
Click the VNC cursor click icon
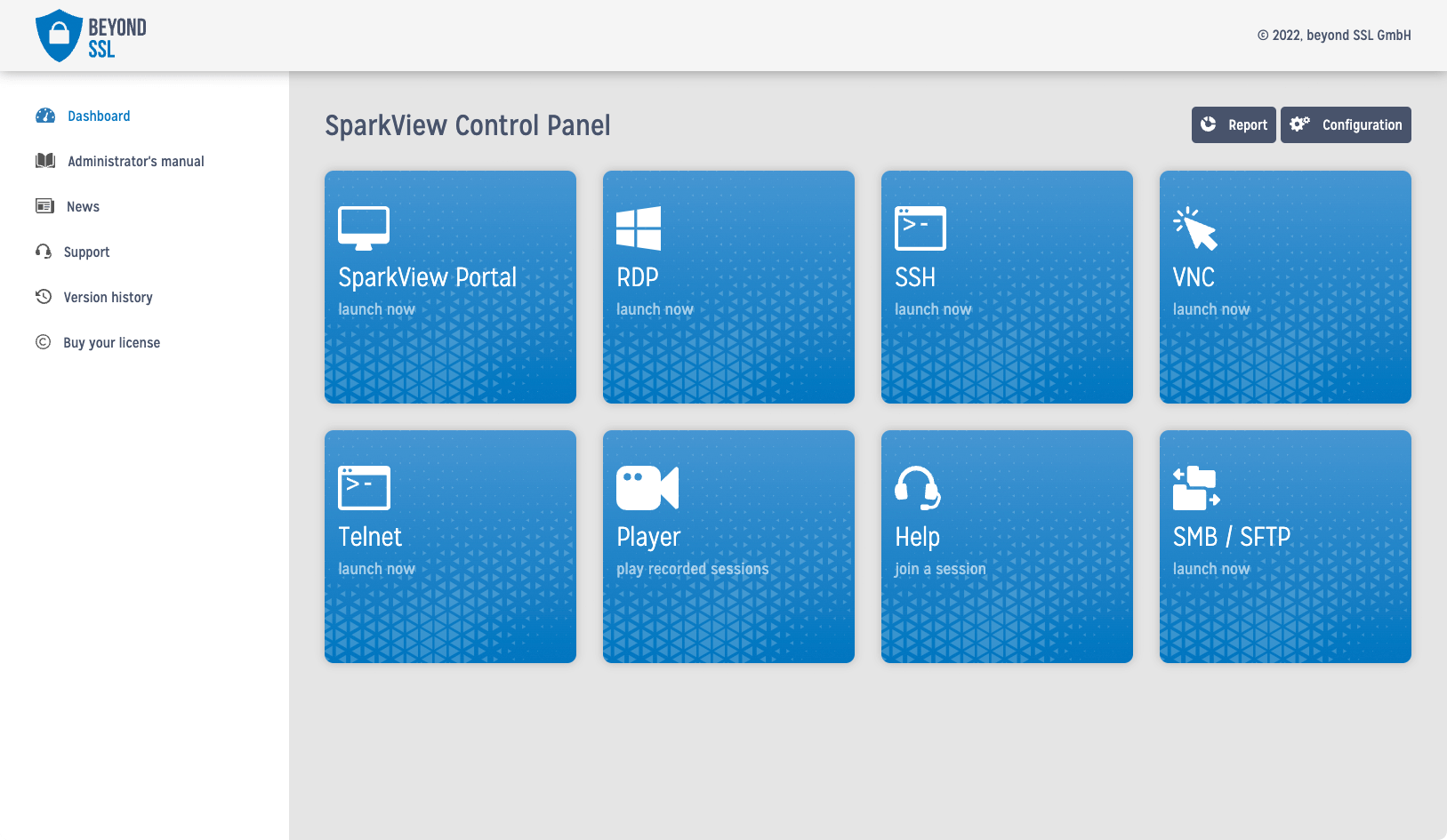click(x=1195, y=228)
